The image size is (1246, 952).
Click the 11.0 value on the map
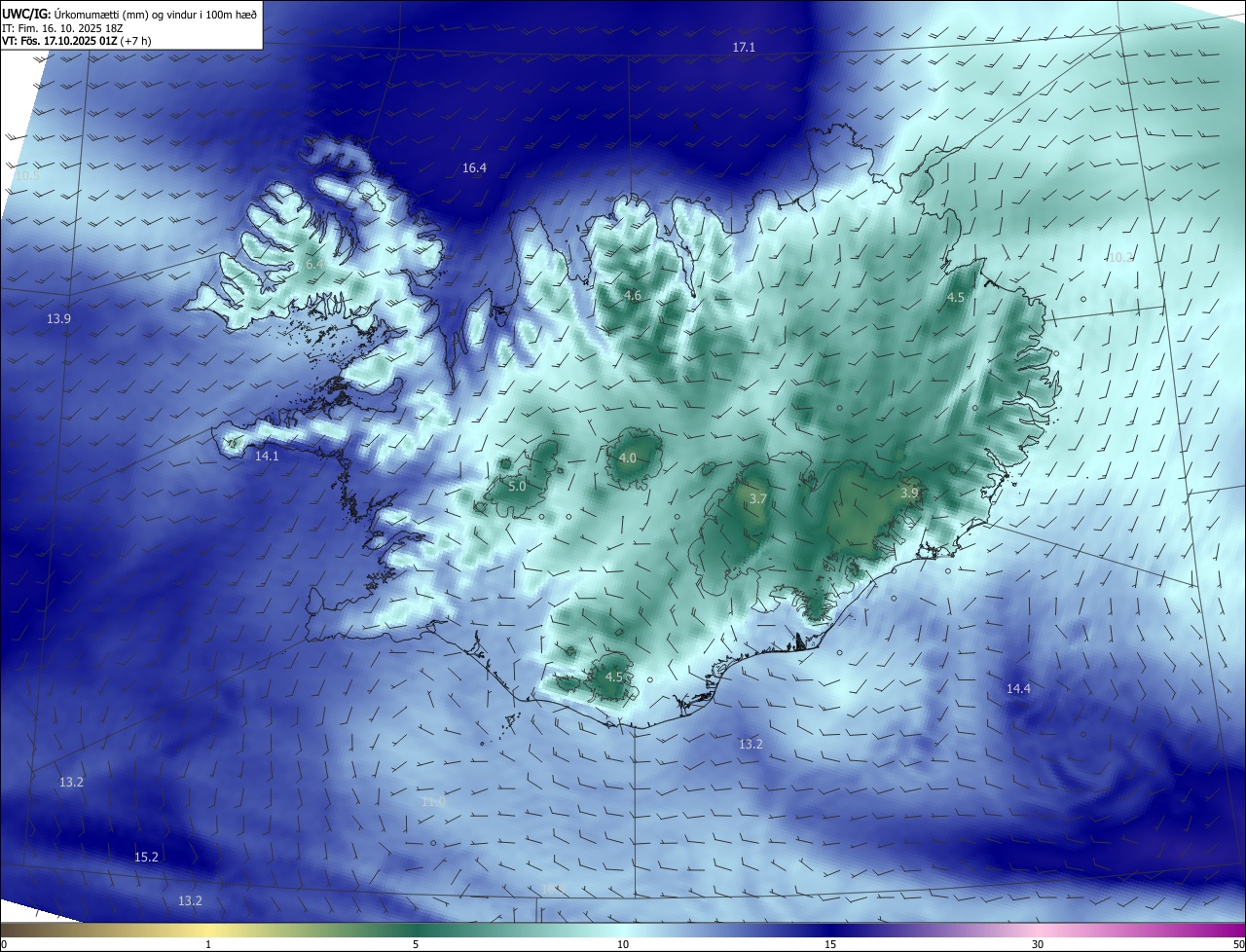433,801
